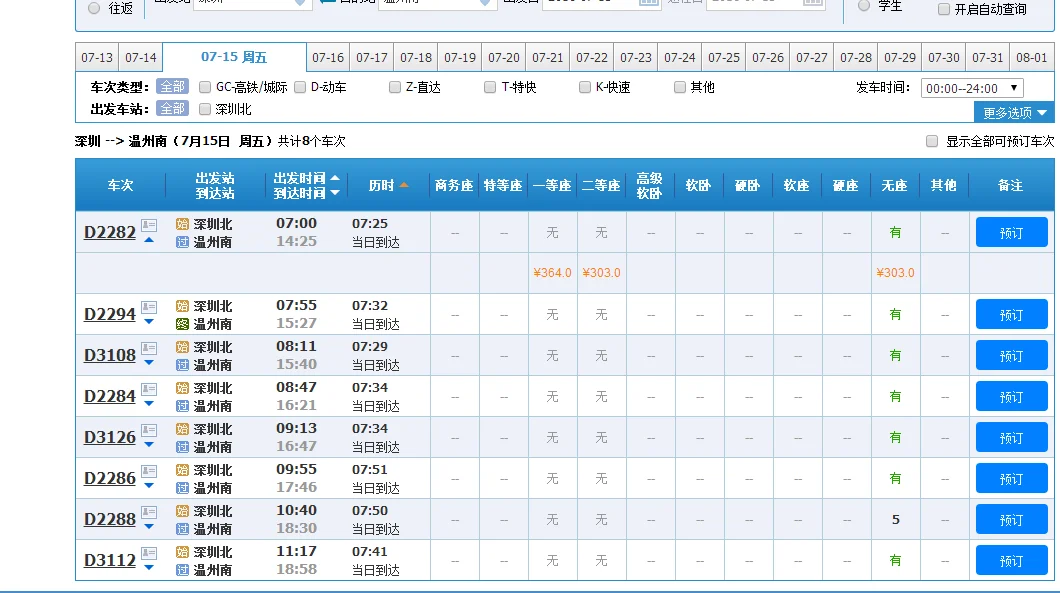This screenshot has height=593, width=1060.
Task: Click the 预订 button for train D2282
Action: click(x=1011, y=231)
